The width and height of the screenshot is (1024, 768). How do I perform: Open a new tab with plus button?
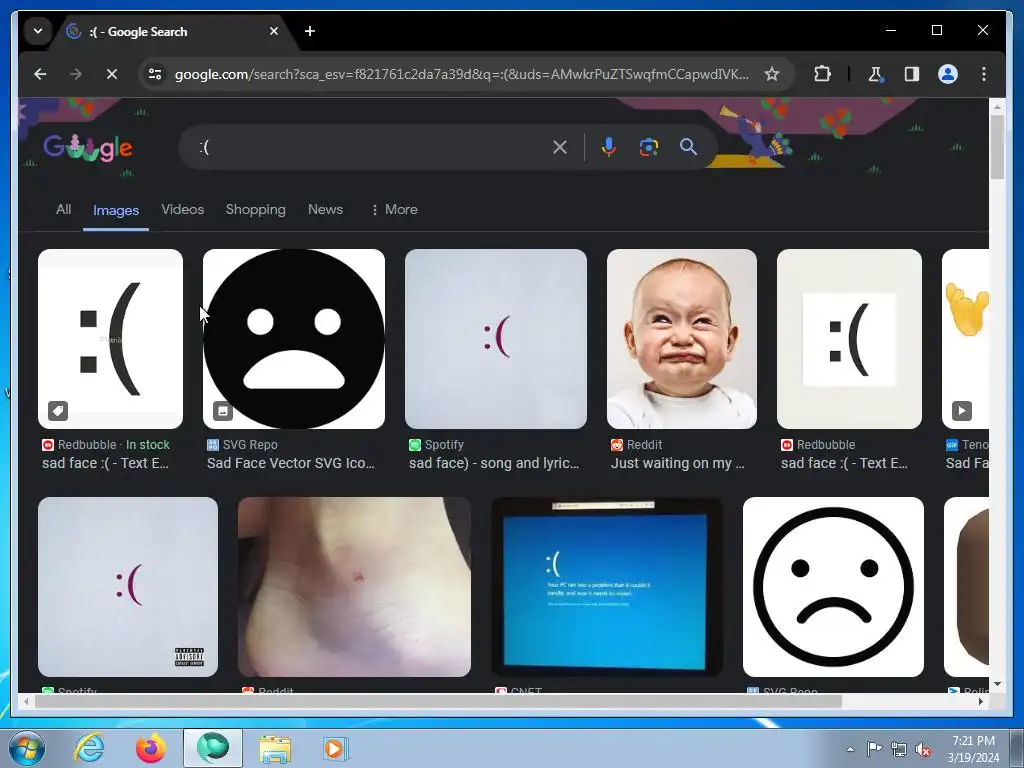click(x=310, y=31)
